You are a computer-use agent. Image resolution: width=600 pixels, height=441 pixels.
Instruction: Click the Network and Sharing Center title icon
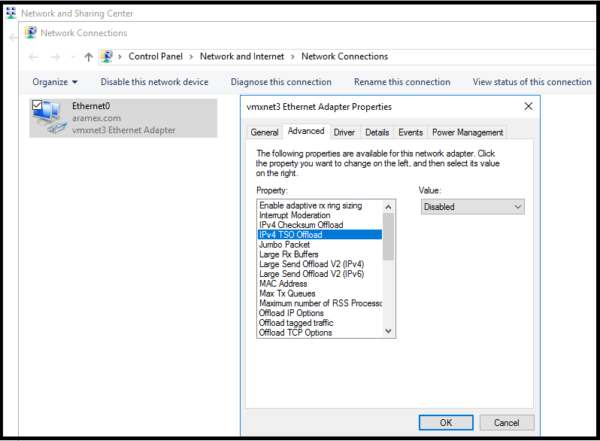point(11,14)
